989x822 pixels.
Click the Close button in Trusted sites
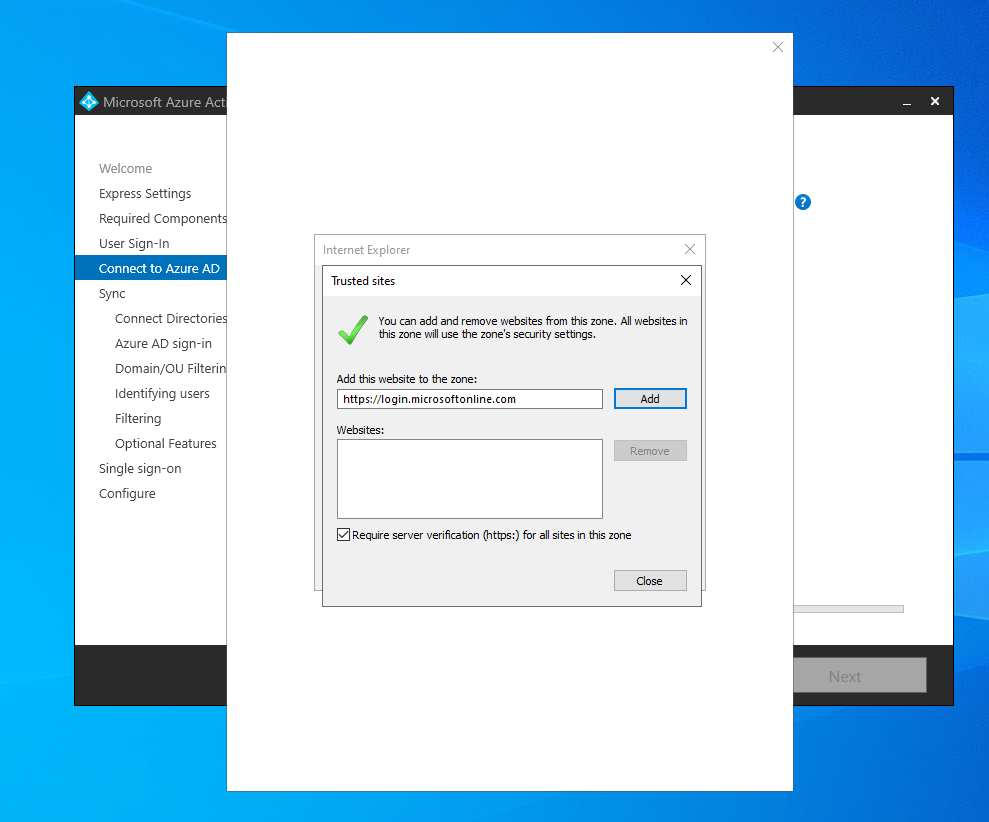click(650, 580)
